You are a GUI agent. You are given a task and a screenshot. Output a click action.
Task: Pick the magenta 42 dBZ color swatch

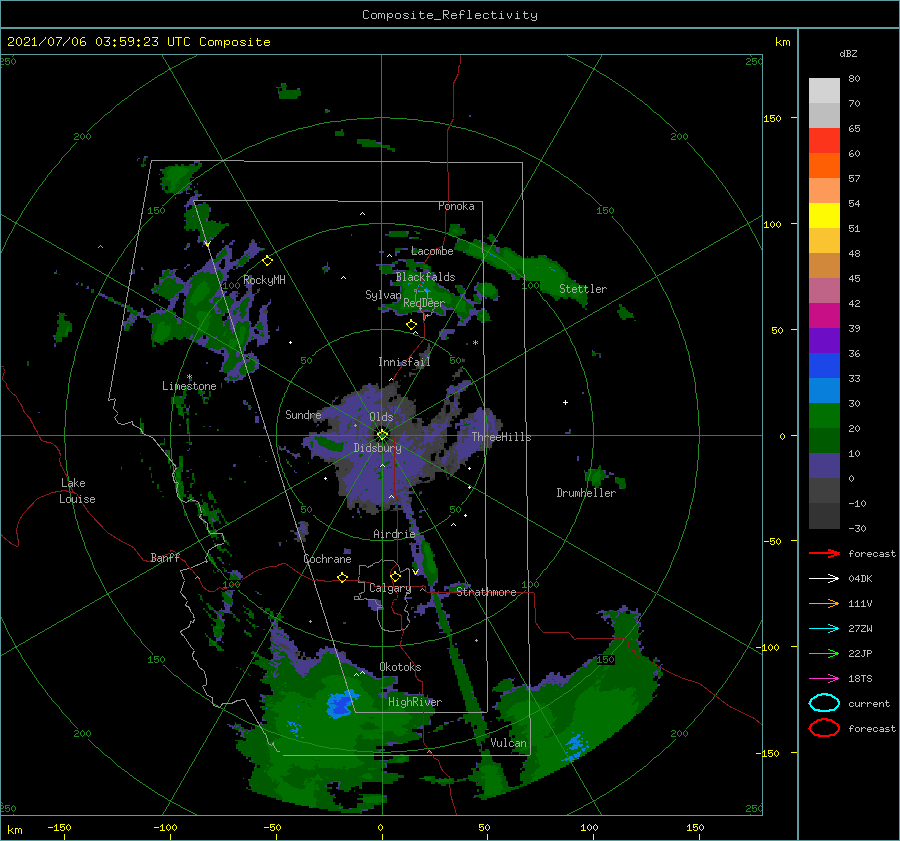coord(824,315)
